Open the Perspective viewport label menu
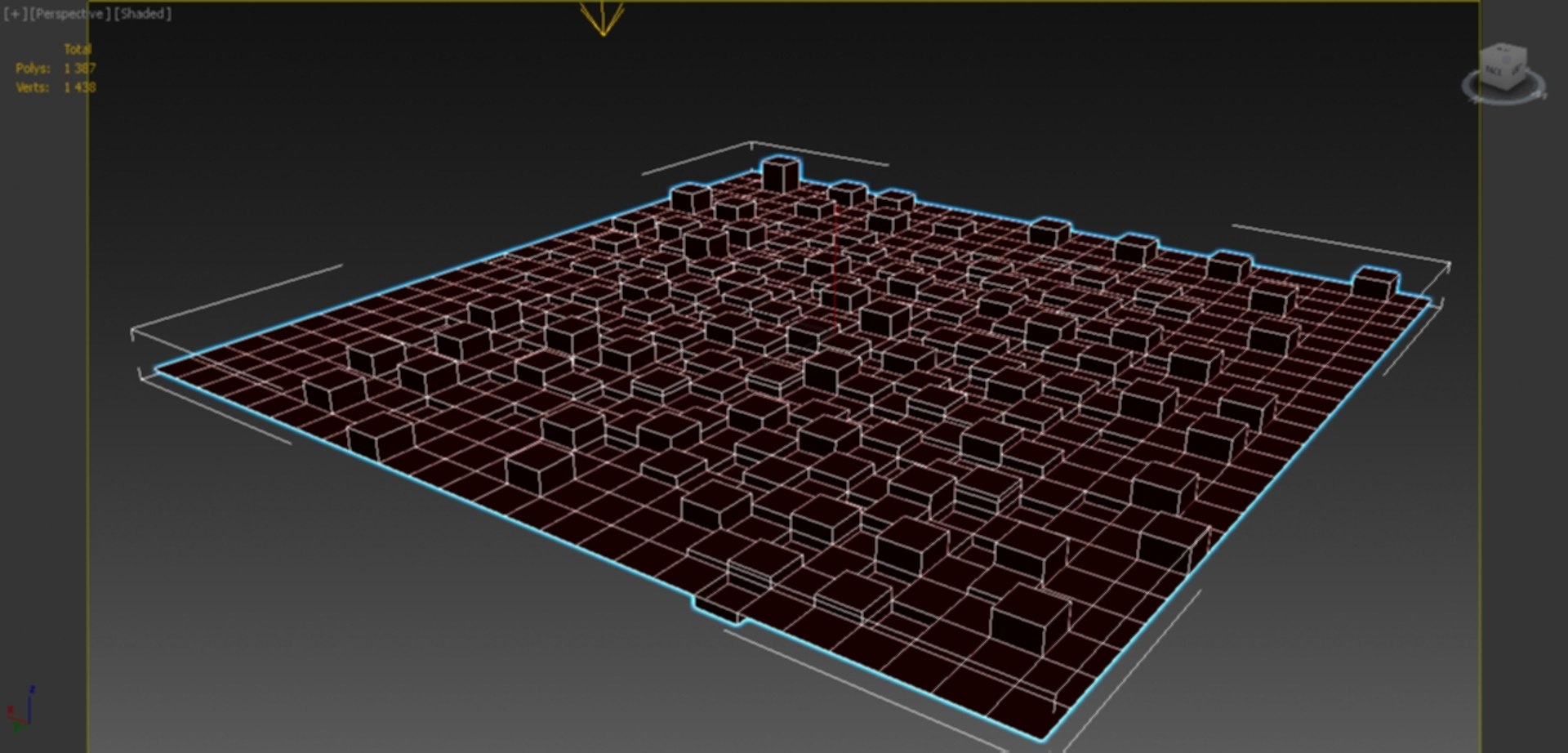 pos(69,14)
